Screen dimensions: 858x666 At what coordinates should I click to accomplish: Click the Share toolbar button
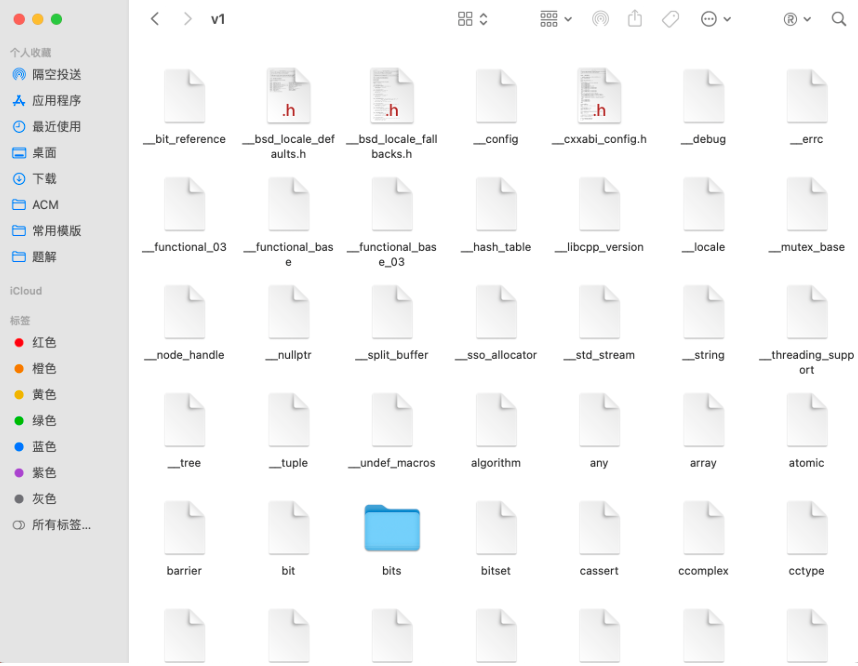click(635, 19)
